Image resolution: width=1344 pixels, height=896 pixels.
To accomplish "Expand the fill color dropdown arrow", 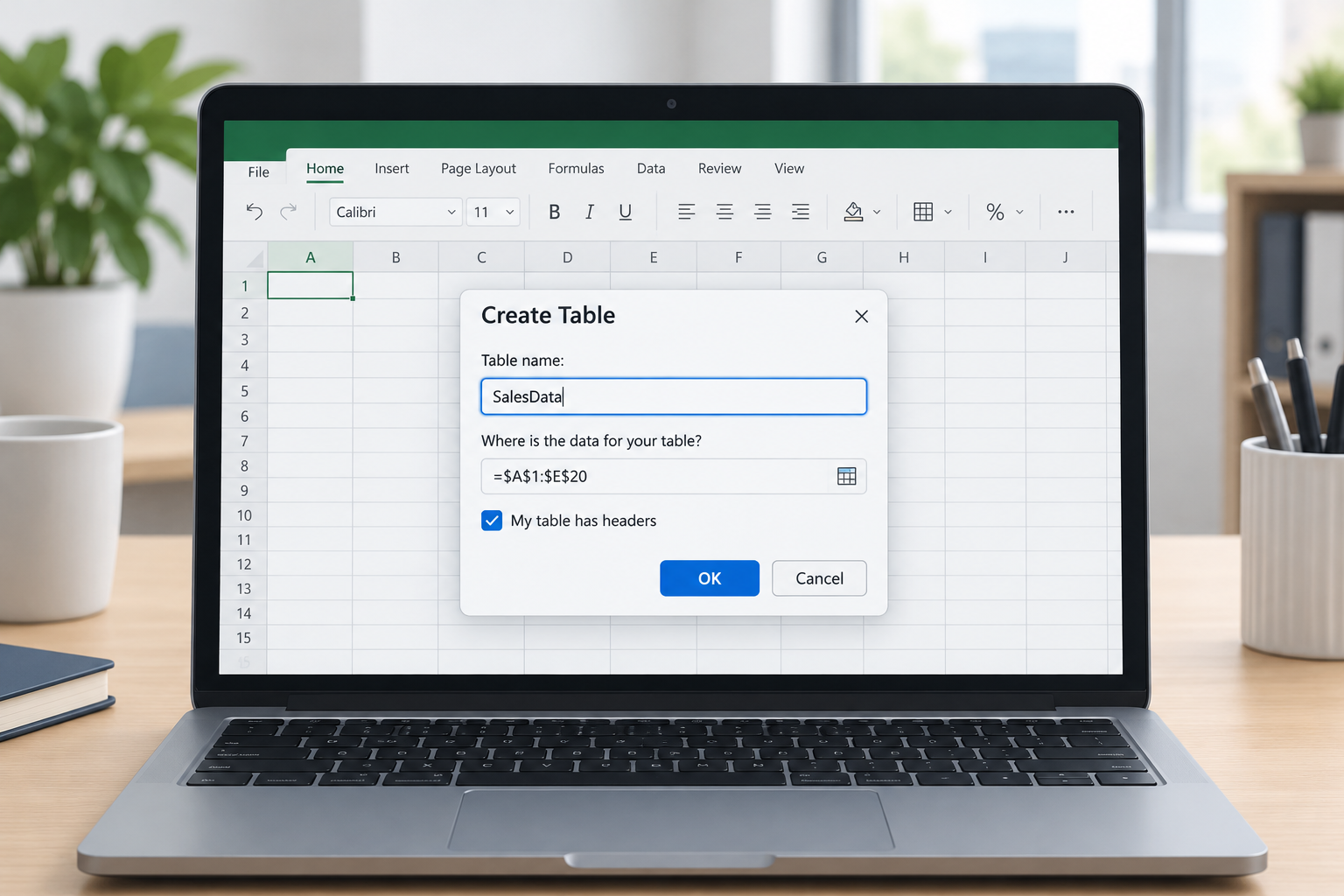I will coord(877,212).
